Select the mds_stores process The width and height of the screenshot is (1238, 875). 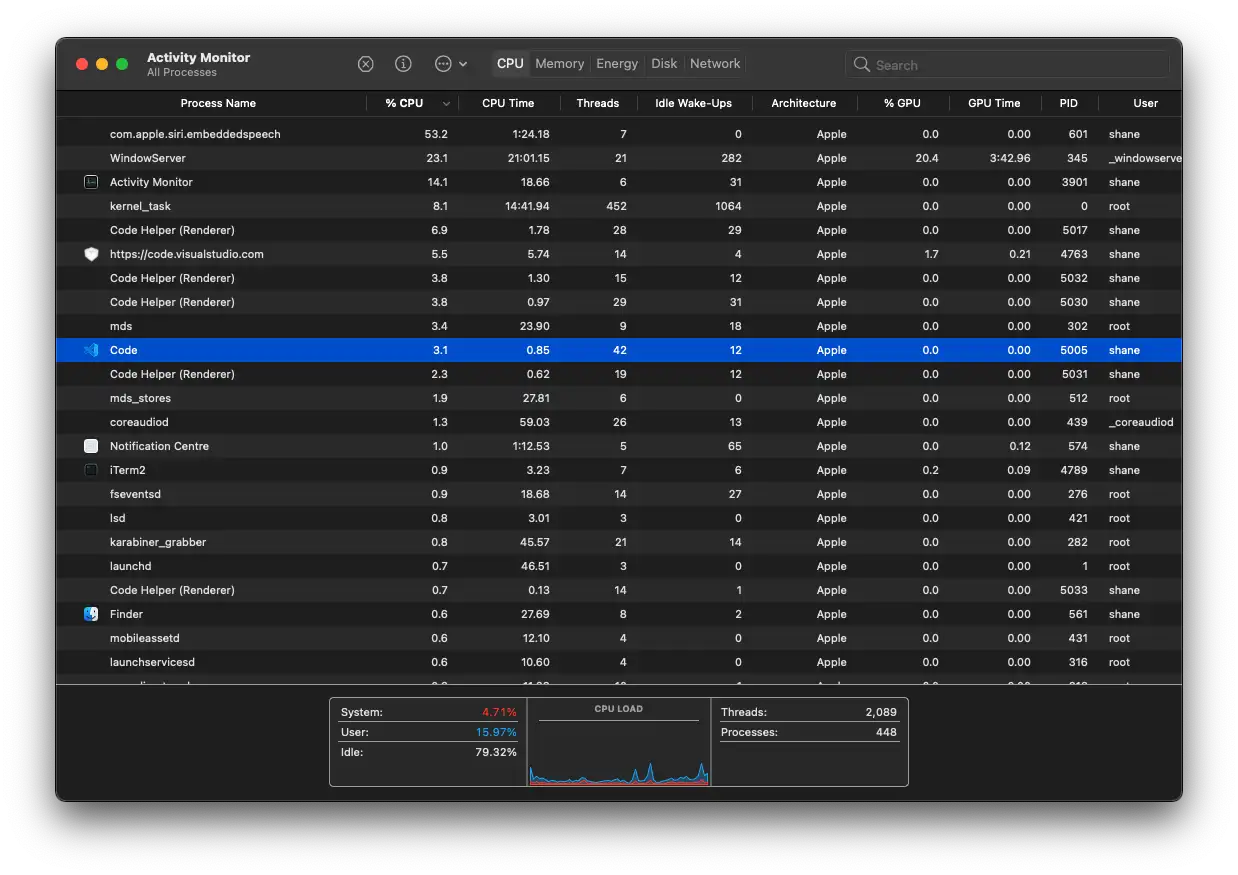(x=619, y=398)
